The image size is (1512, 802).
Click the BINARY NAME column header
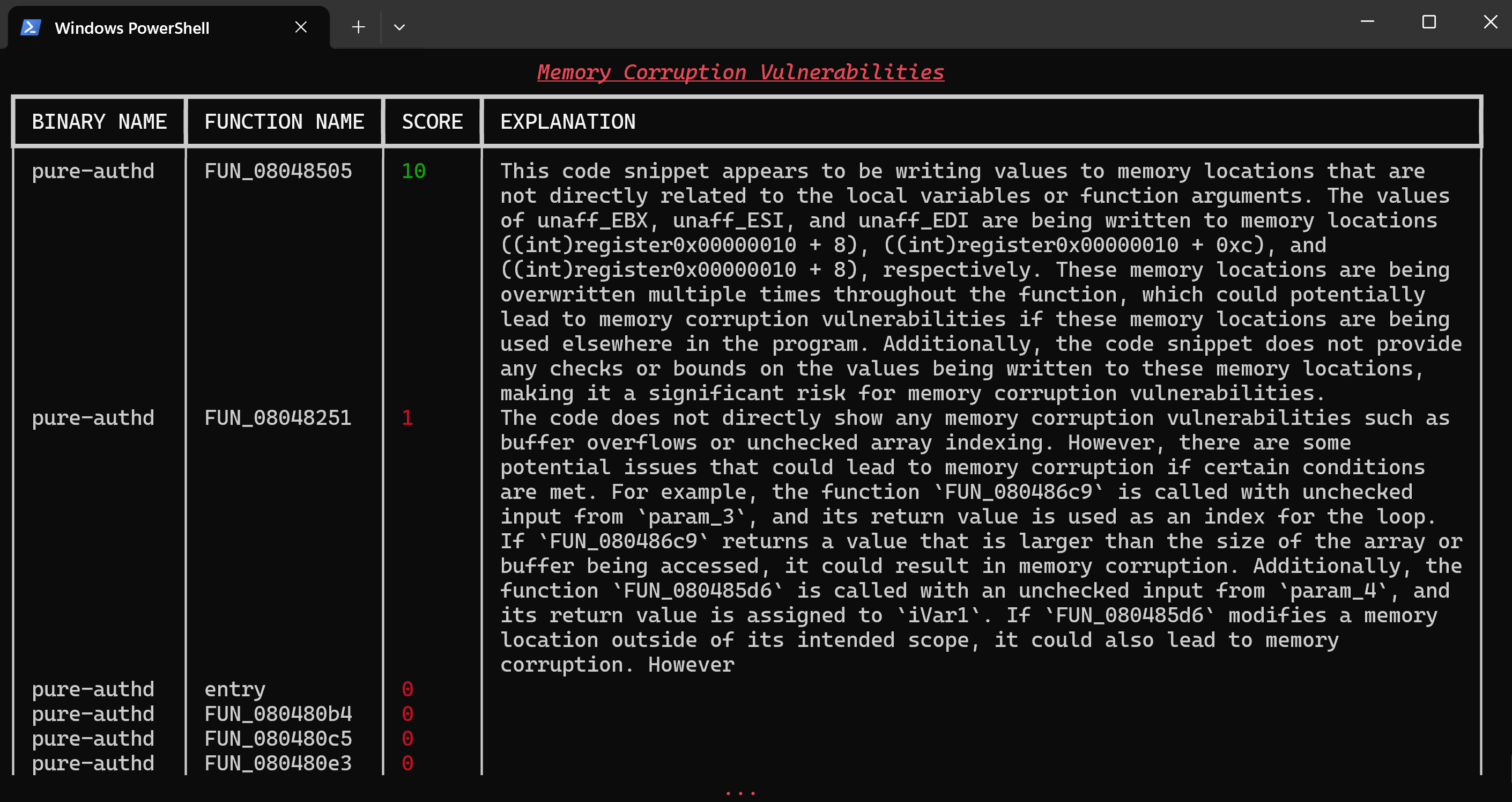click(x=99, y=122)
